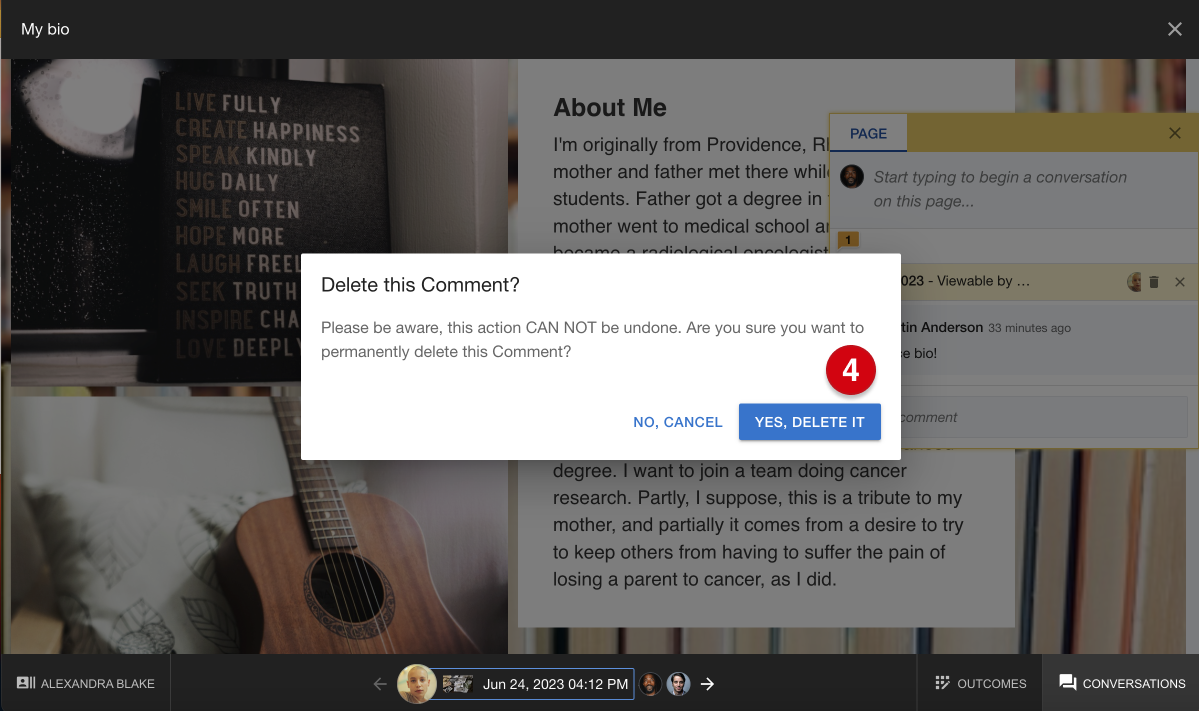Choose No, Cancel in the dialog
Screen dimensions: 1199x711
click(x=677, y=422)
